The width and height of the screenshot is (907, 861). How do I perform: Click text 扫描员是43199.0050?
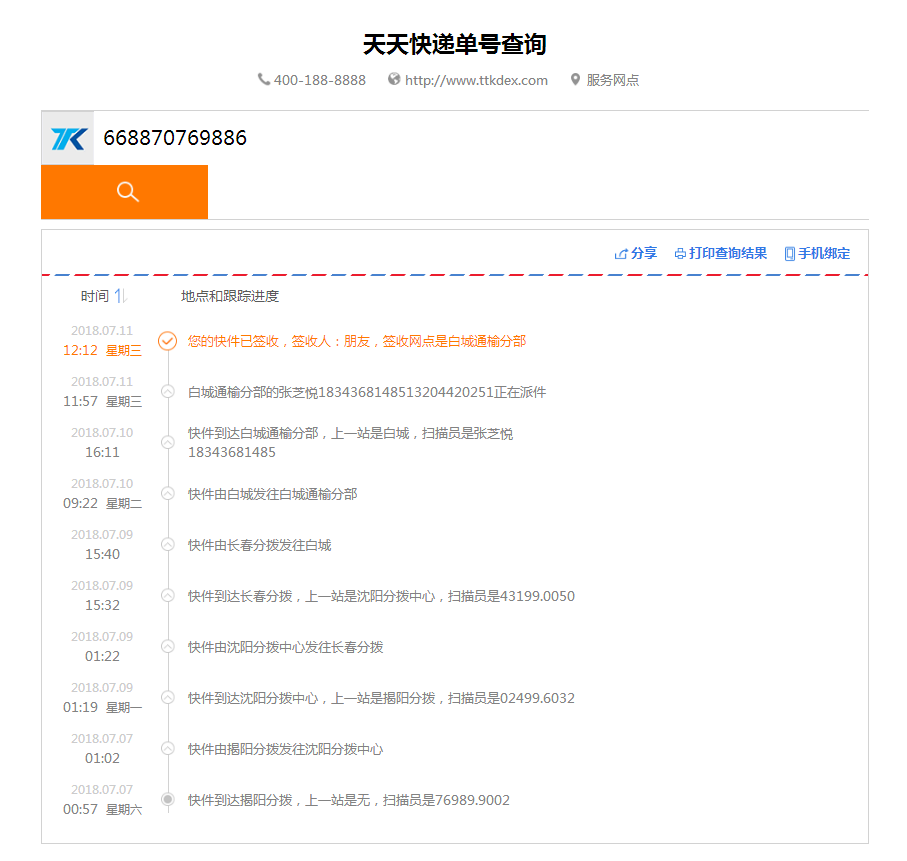pyautogui.click(x=511, y=596)
